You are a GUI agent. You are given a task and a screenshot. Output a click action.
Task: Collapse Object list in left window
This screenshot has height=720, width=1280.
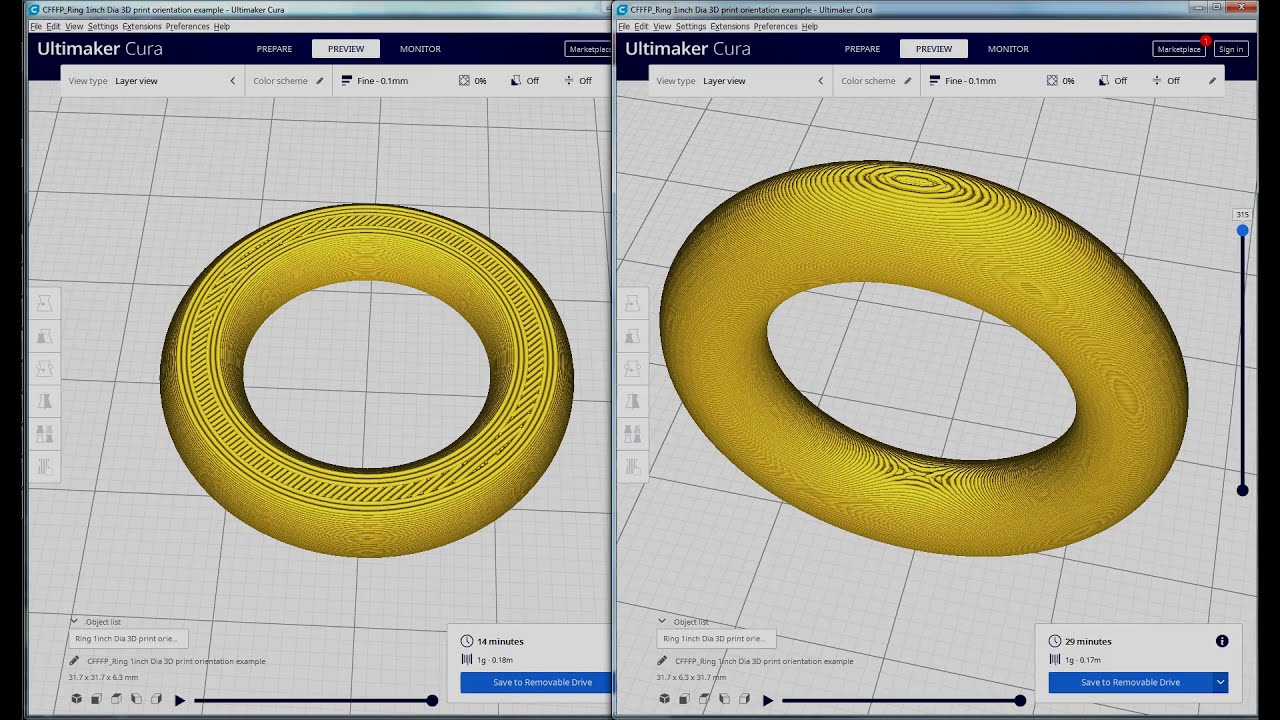(x=74, y=621)
